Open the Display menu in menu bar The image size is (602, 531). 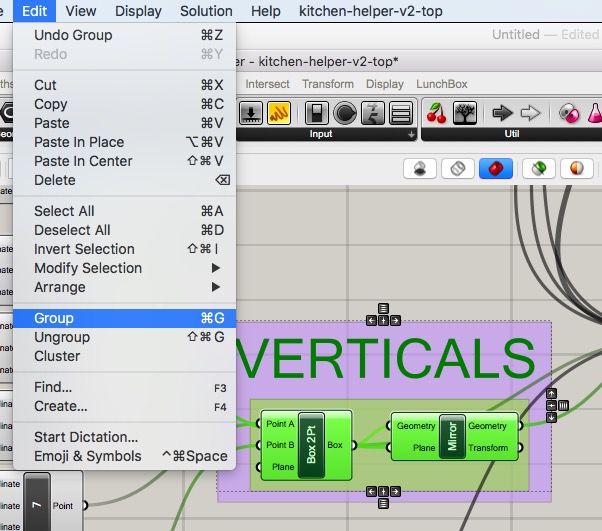[x=138, y=11]
